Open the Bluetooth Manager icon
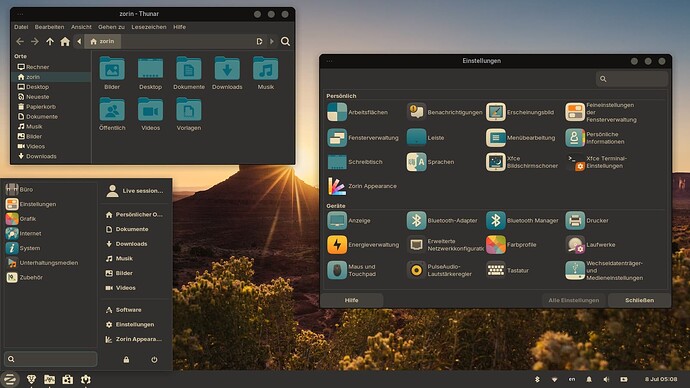This screenshot has height=388, width=690. pyautogui.click(x=495, y=220)
